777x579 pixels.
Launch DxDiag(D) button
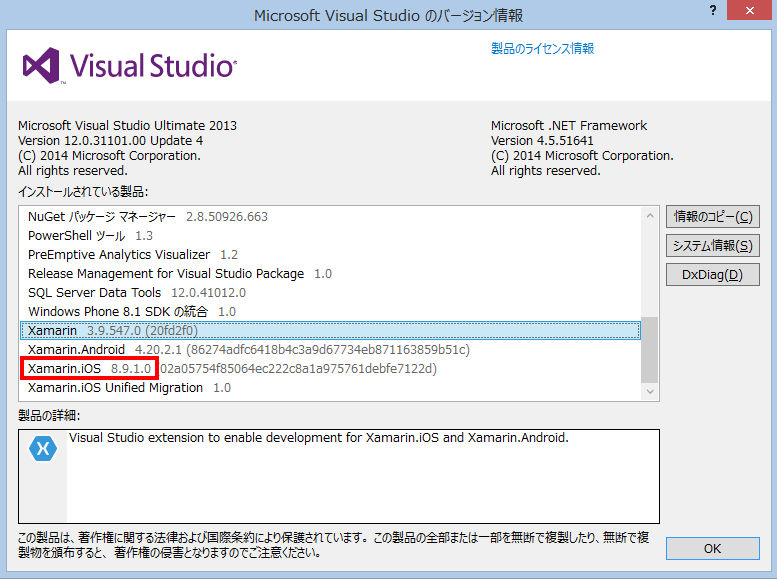(x=713, y=275)
